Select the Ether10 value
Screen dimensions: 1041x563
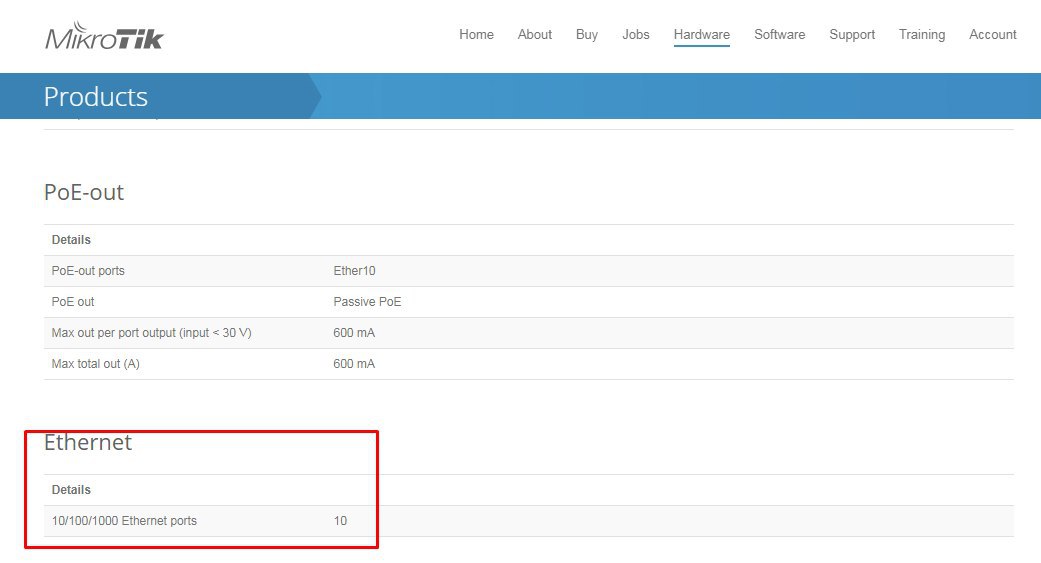tap(354, 271)
